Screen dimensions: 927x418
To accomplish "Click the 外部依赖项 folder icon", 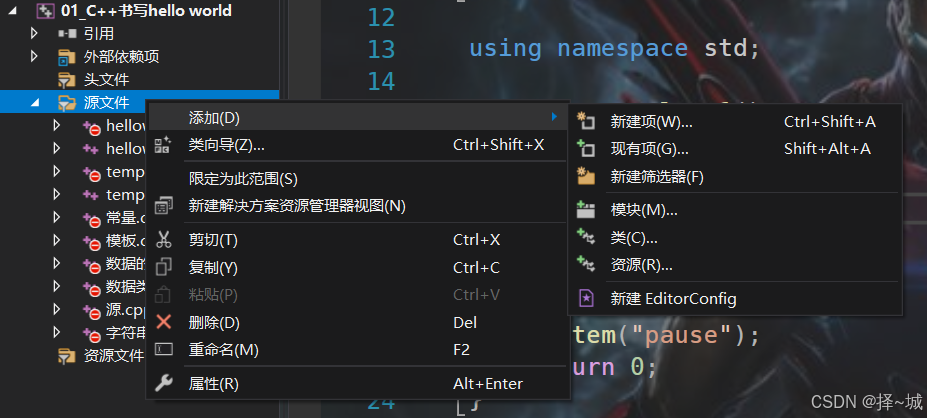I will [x=67, y=57].
